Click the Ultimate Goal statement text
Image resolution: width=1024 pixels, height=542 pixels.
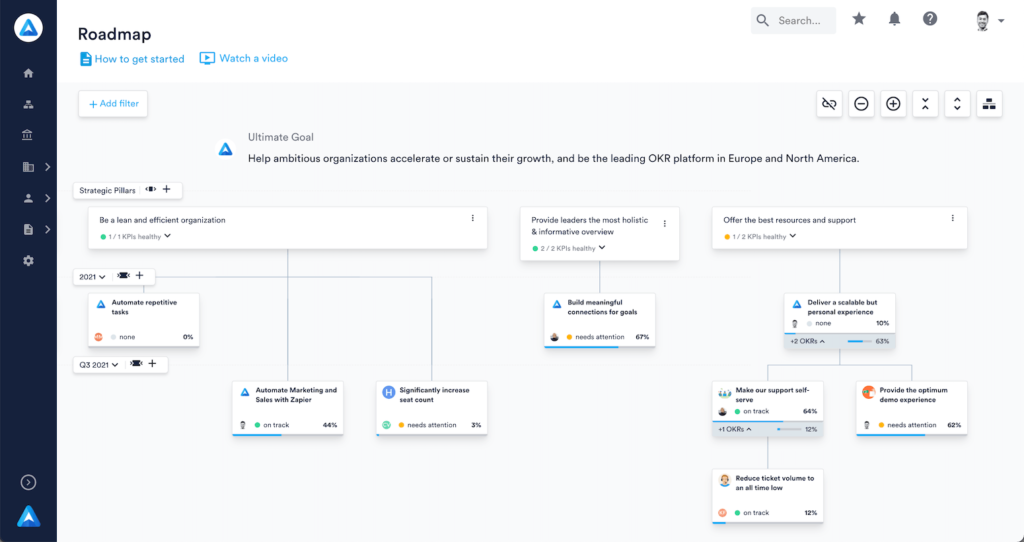pos(553,159)
